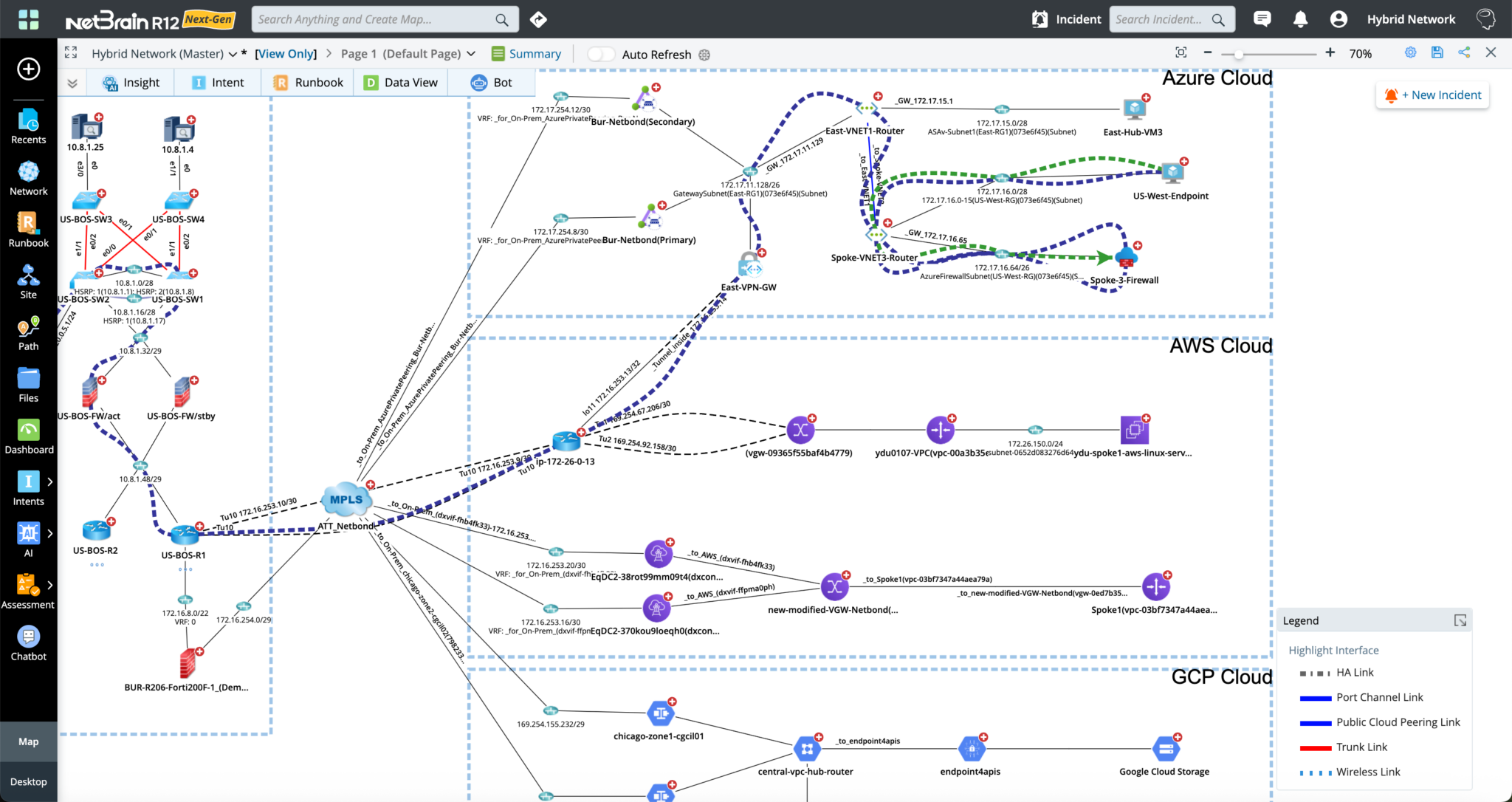
Task: Open Recents in the sidebar
Action: point(28,126)
